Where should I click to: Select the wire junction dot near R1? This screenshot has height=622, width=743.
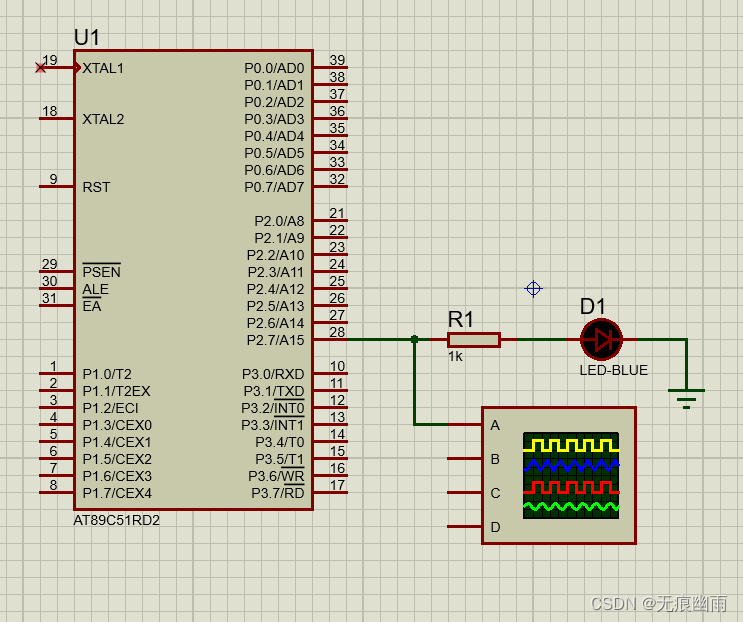[414, 339]
